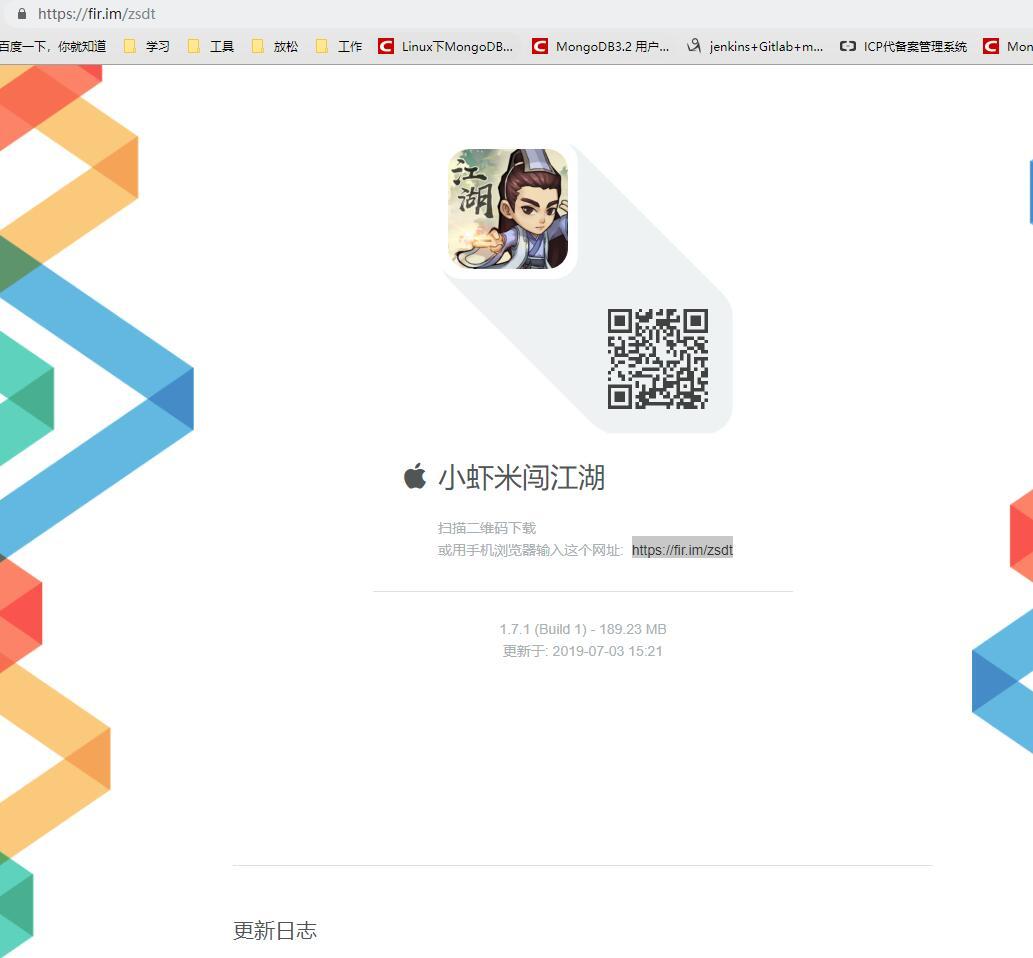Click the lock icon in address bar
The width and height of the screenshot is (1033, 958).
tap(22, 14)
